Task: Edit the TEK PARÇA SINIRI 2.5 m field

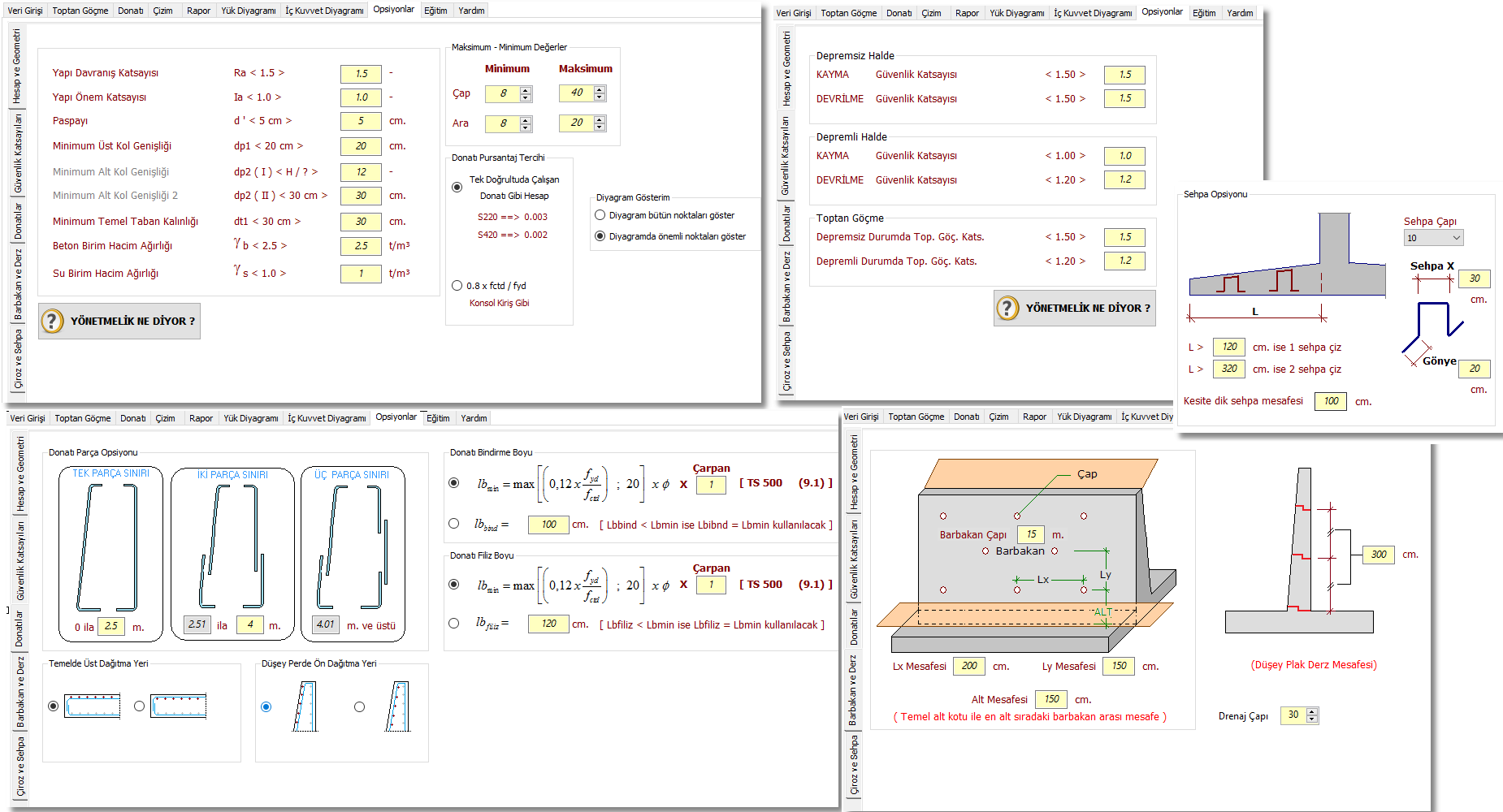Action: point(110,626)
